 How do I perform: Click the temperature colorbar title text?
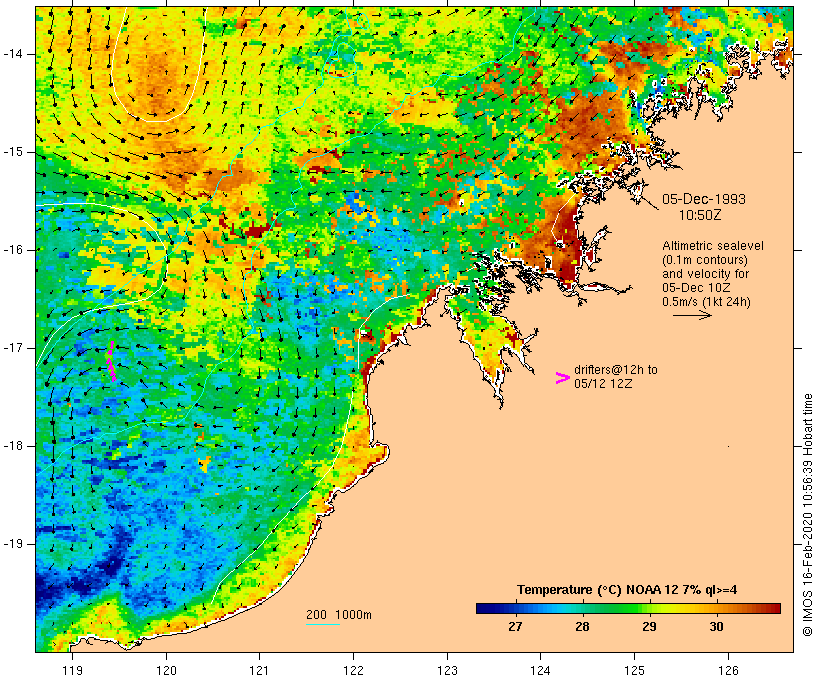coord(627,590)
